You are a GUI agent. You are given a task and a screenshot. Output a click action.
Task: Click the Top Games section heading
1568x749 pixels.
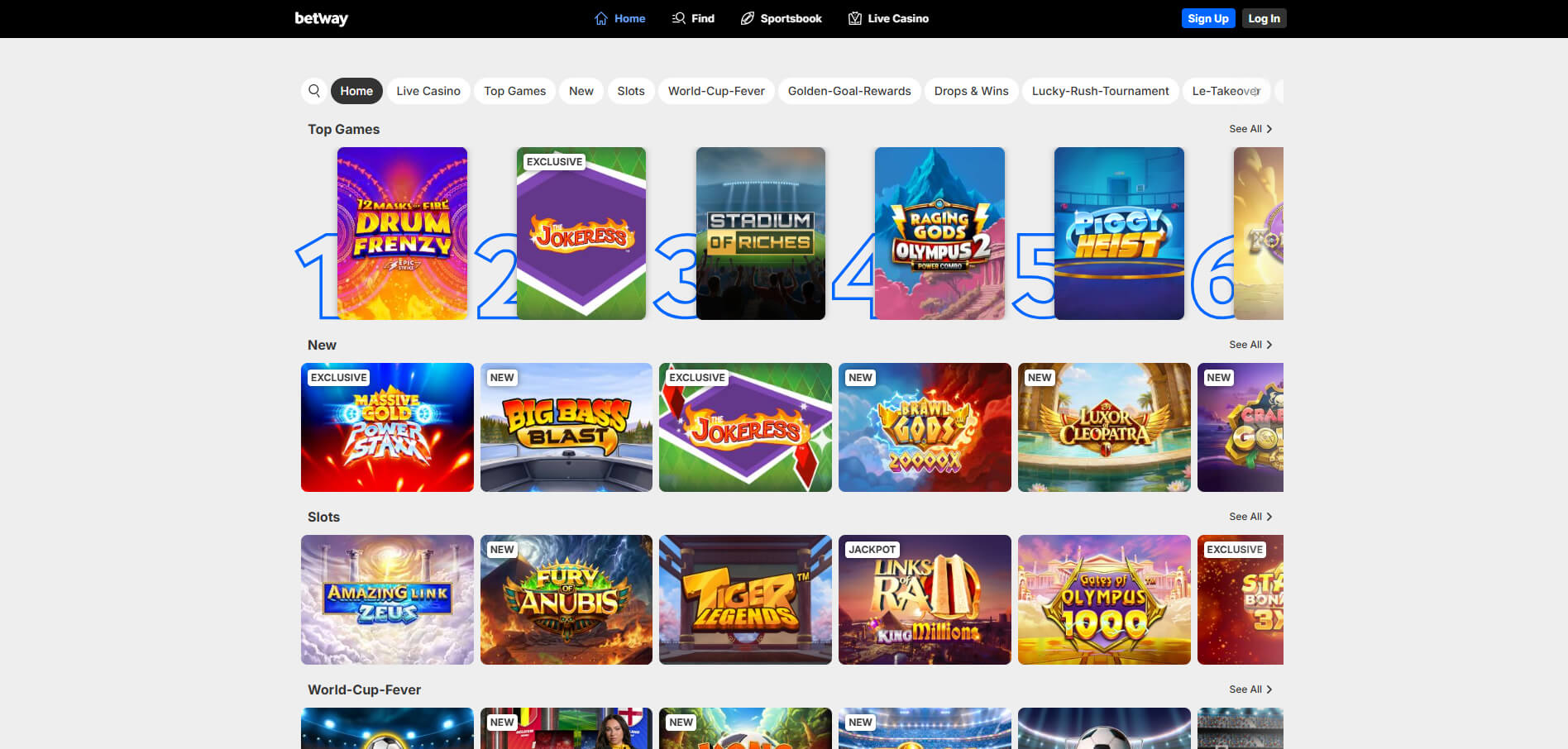point(343,129)
